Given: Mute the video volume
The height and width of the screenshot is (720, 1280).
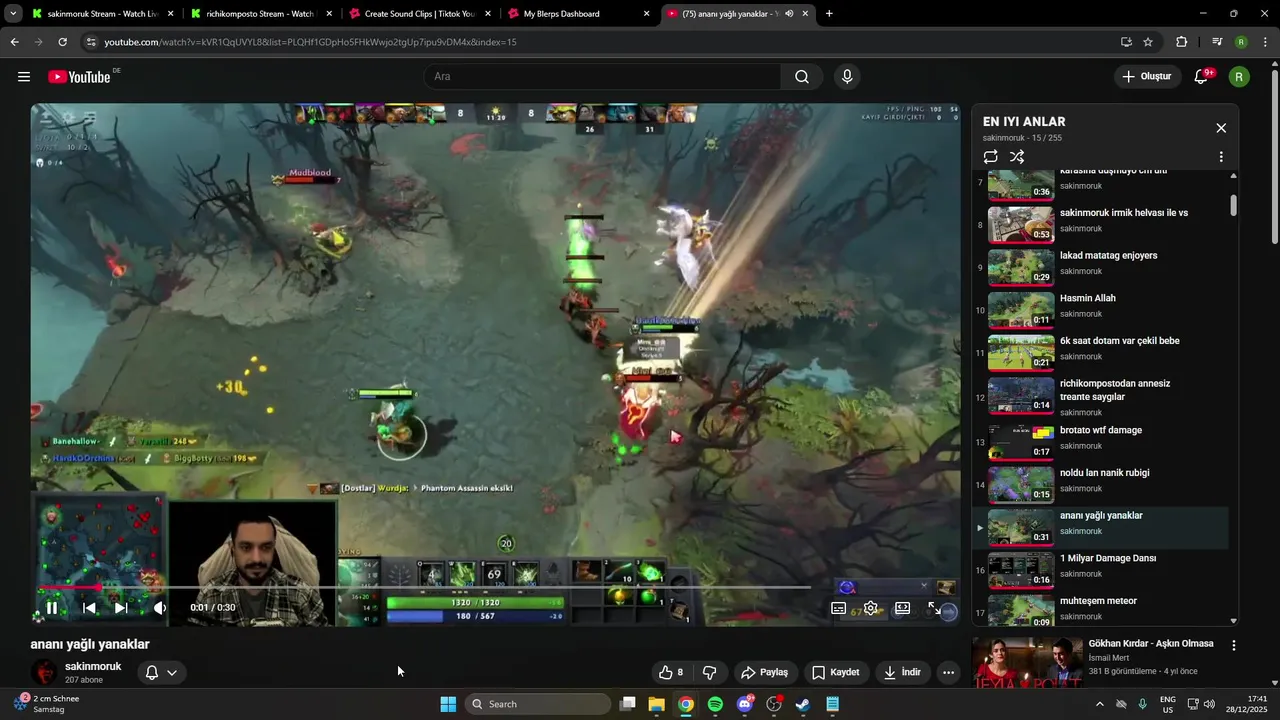Looking at the screenshot, I should point(160,607).
